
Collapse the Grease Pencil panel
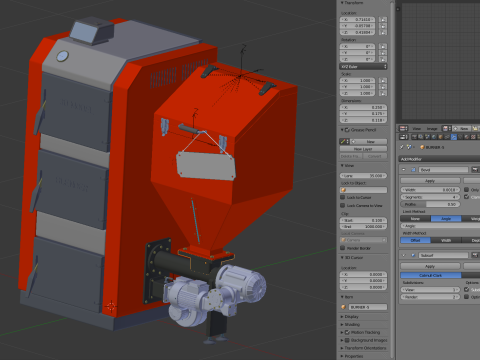342,130
